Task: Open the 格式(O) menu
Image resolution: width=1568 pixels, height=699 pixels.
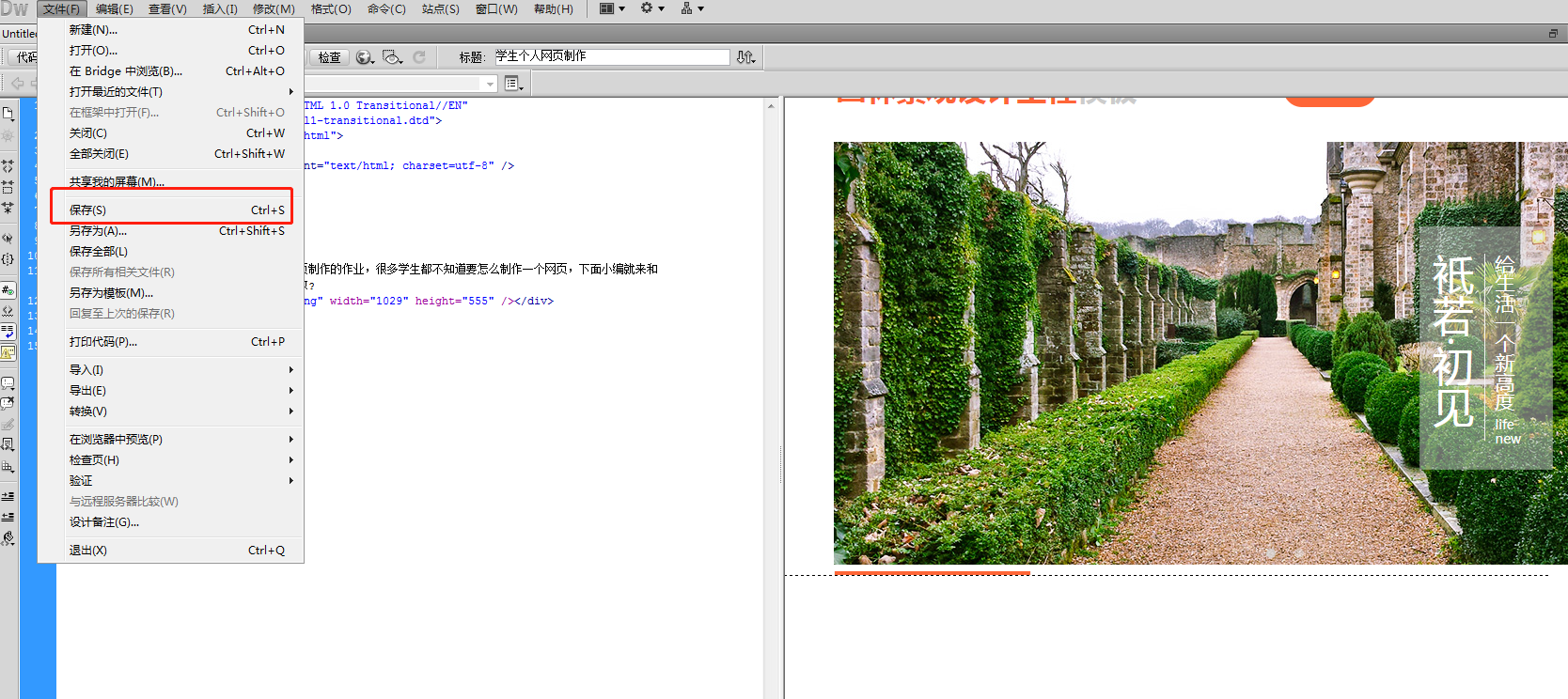Action: pos(331,8)
